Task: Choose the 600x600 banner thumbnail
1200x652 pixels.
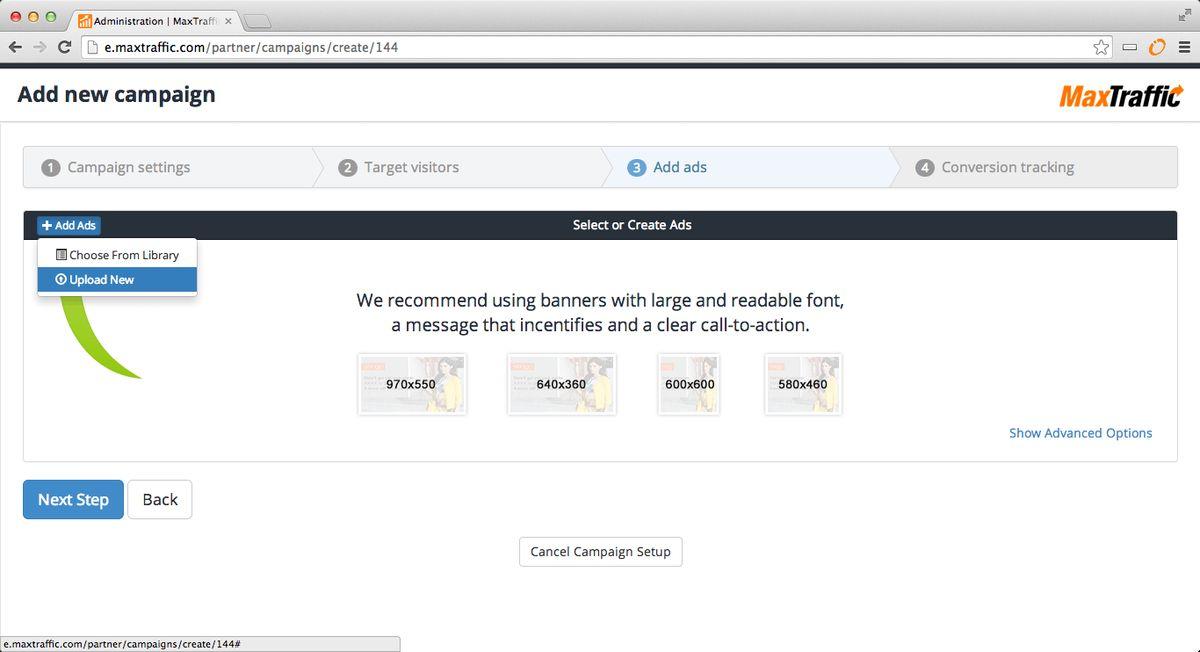Action: click(x=689, y=384)
